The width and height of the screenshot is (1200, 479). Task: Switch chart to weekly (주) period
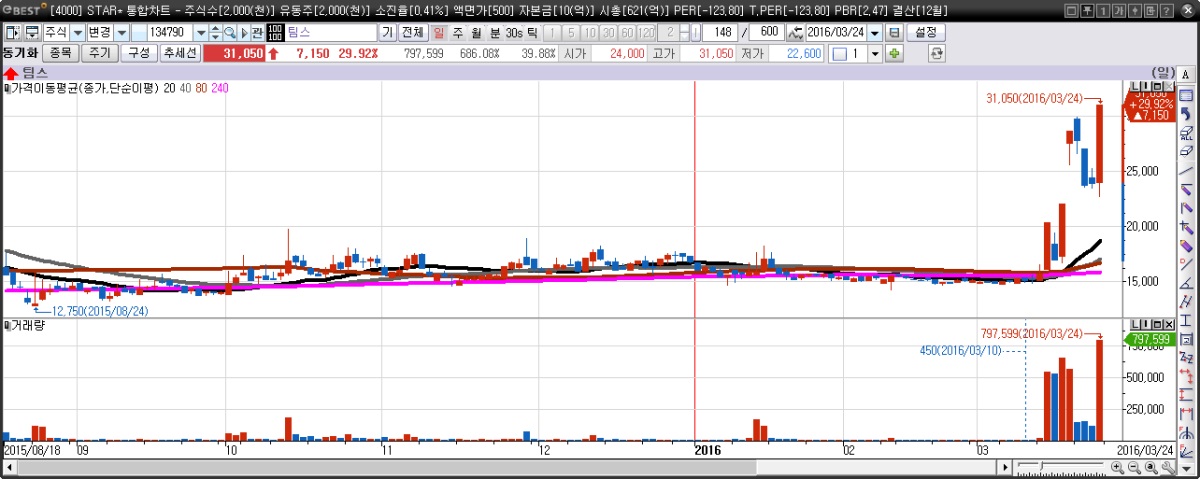pyautogui.click(x=458, y=32)
